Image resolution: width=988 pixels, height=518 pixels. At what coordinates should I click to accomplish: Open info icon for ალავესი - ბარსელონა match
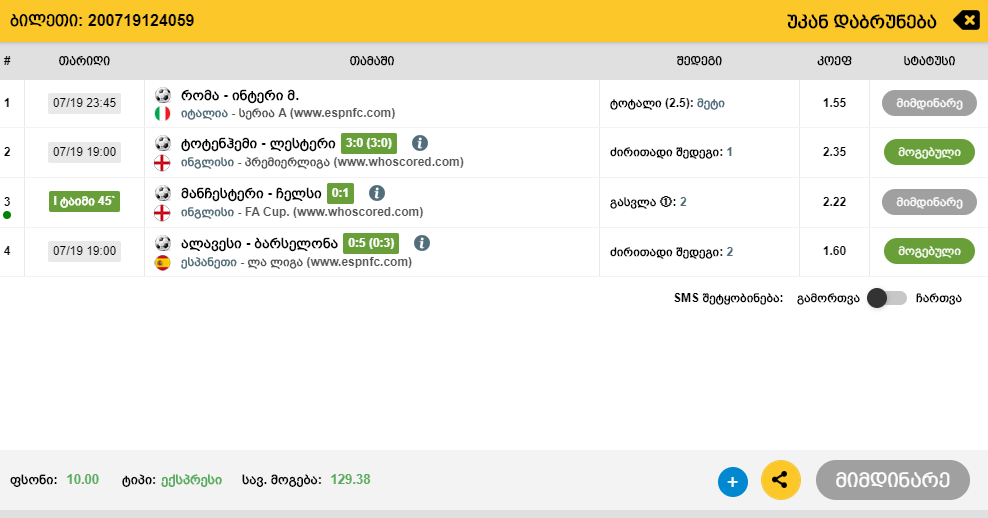point(422,243)
